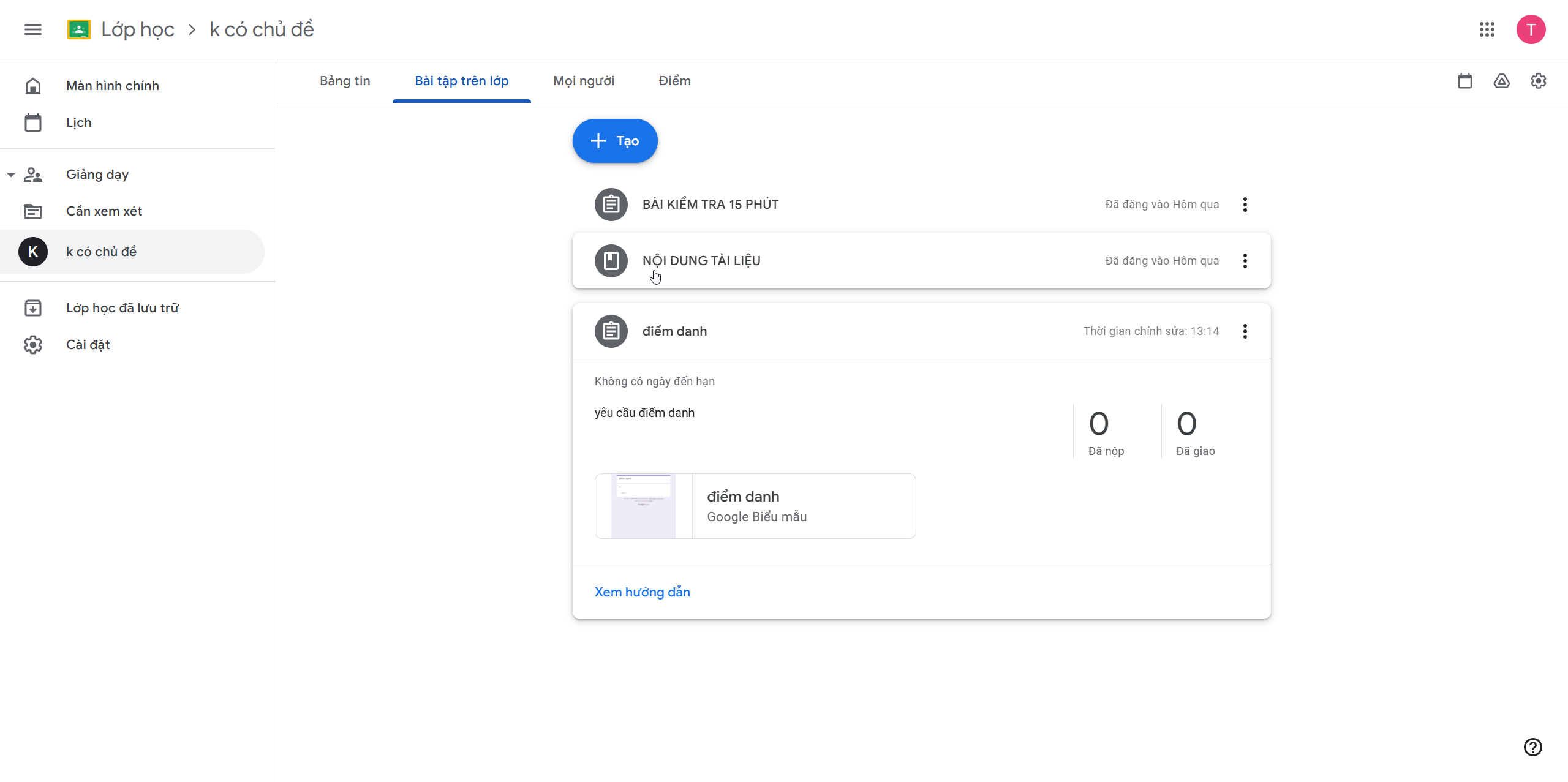The height and width of the screenshot is (782, 1568).
Task: Open more options for BÀI KIỂM TRA 15 PHÚT
Action: click(x=1245, y=205)
